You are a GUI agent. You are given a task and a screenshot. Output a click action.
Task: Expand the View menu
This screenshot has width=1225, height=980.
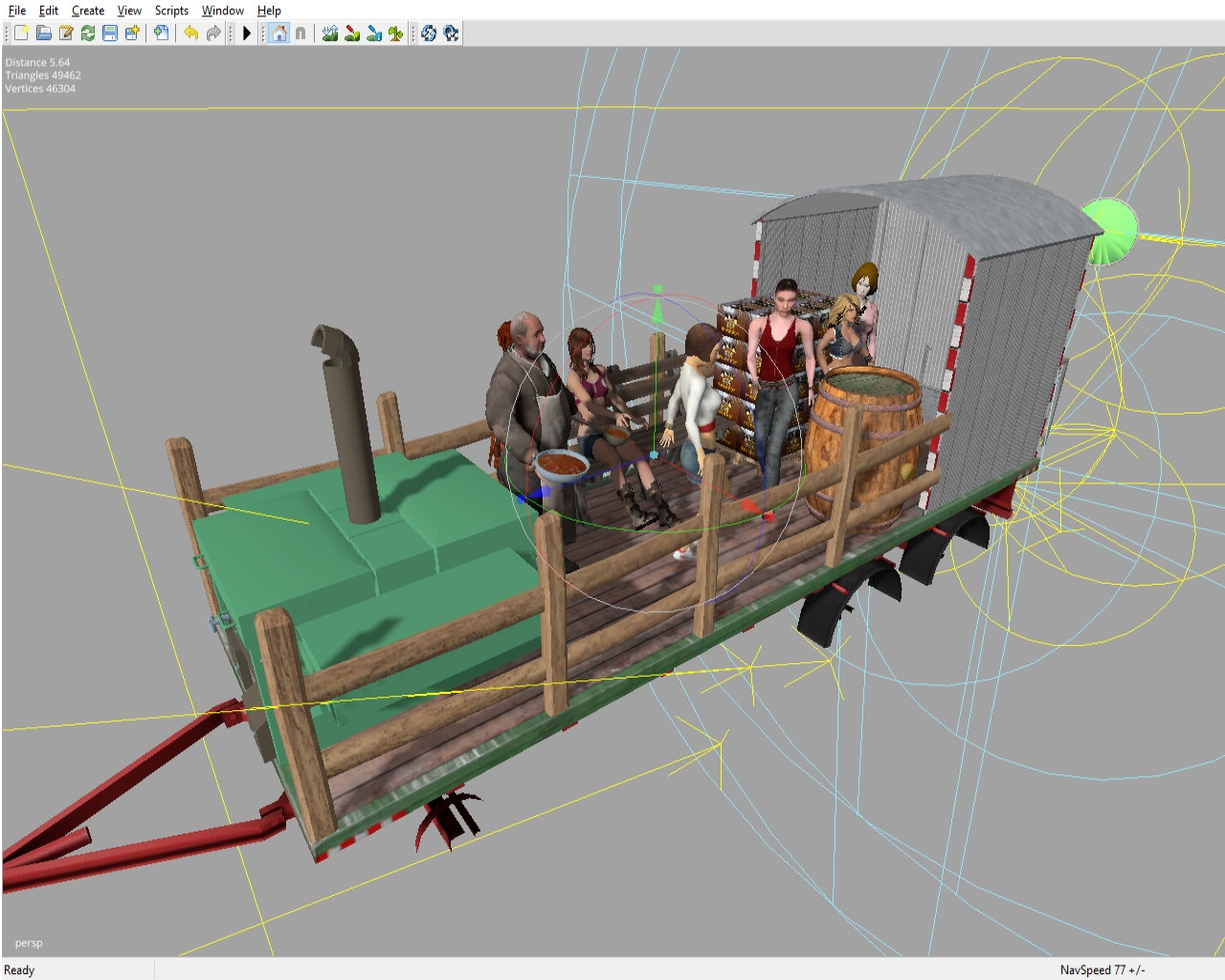tap(129, 11)
